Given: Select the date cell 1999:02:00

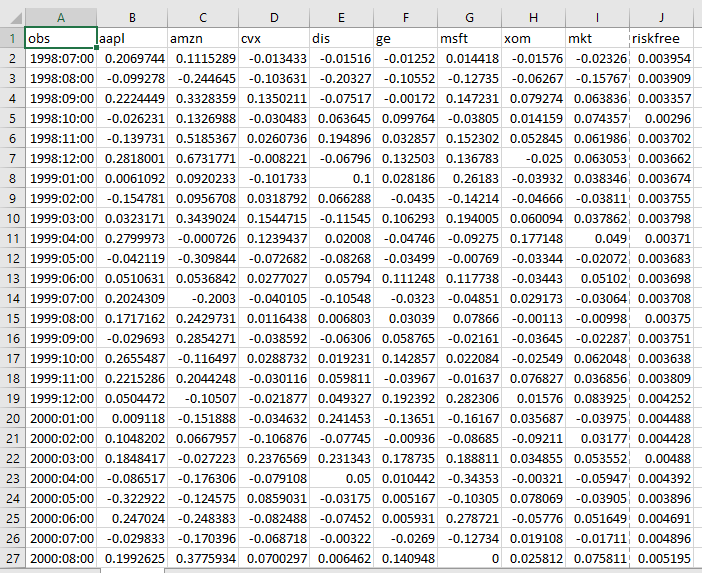Looking at the screenshot, I should tap(61, 199).
